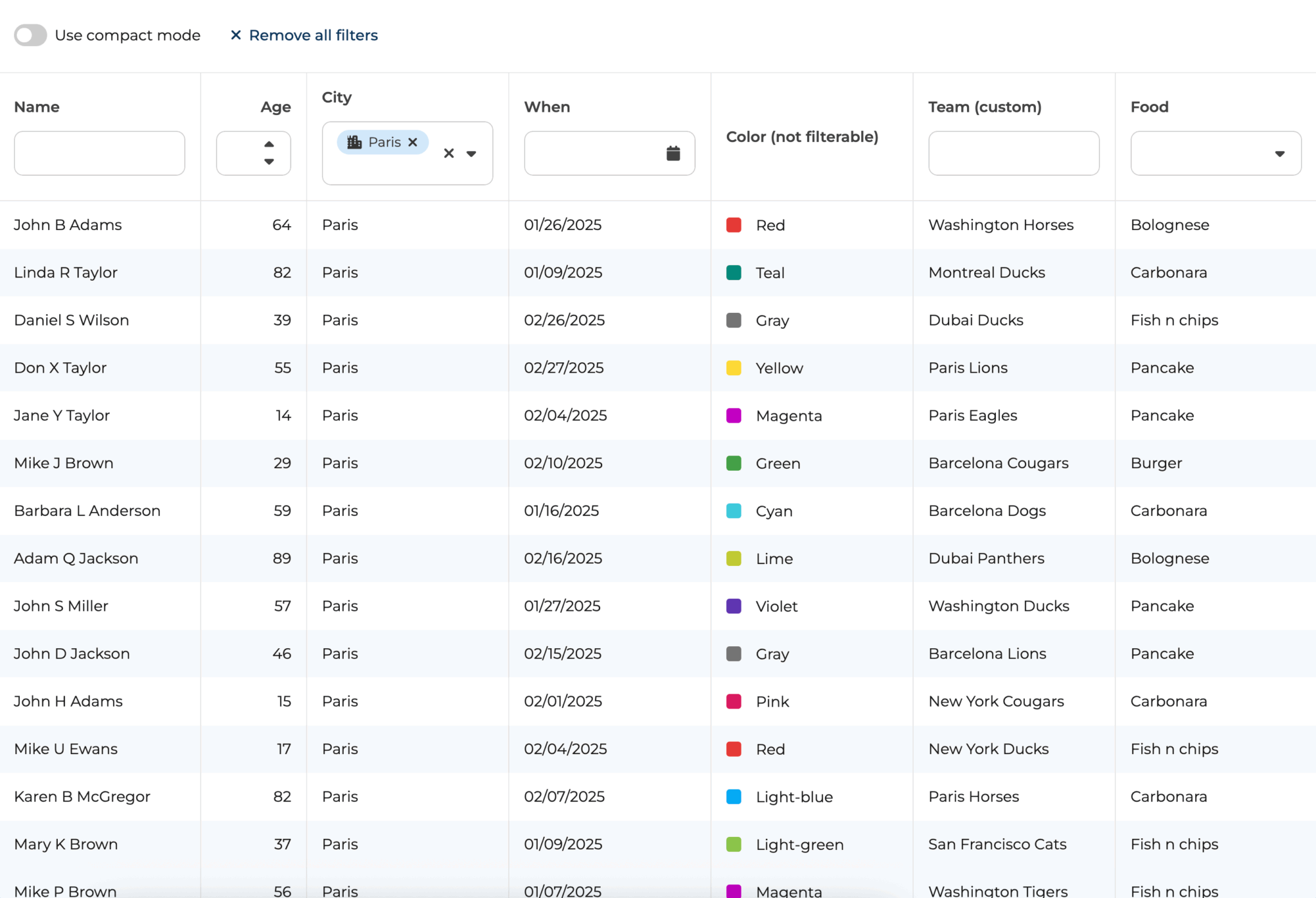Remove the Paris chip from City filter
Image resolution: width=1316 pixels, height=898 pixels.
pyautogui.click(x=413, y=142)
